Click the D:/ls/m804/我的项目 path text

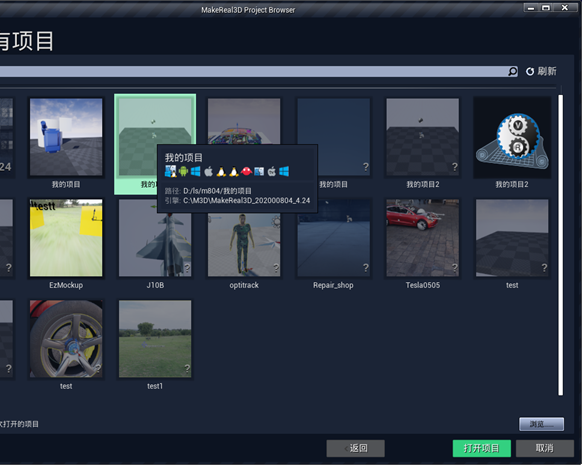[217, 191]
